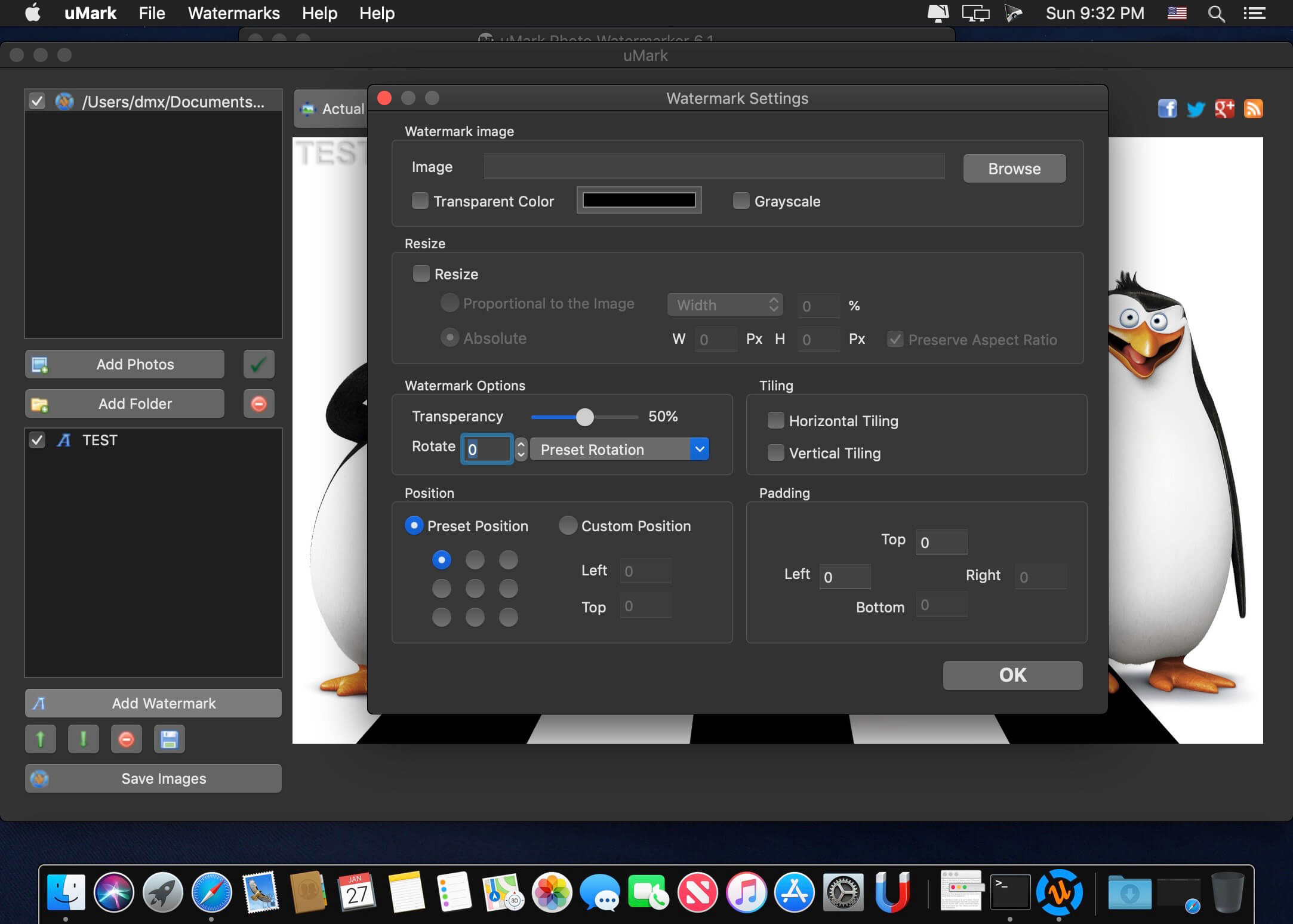Open System Preferences from the dock
1293x924 pixels.
(843, 892)
